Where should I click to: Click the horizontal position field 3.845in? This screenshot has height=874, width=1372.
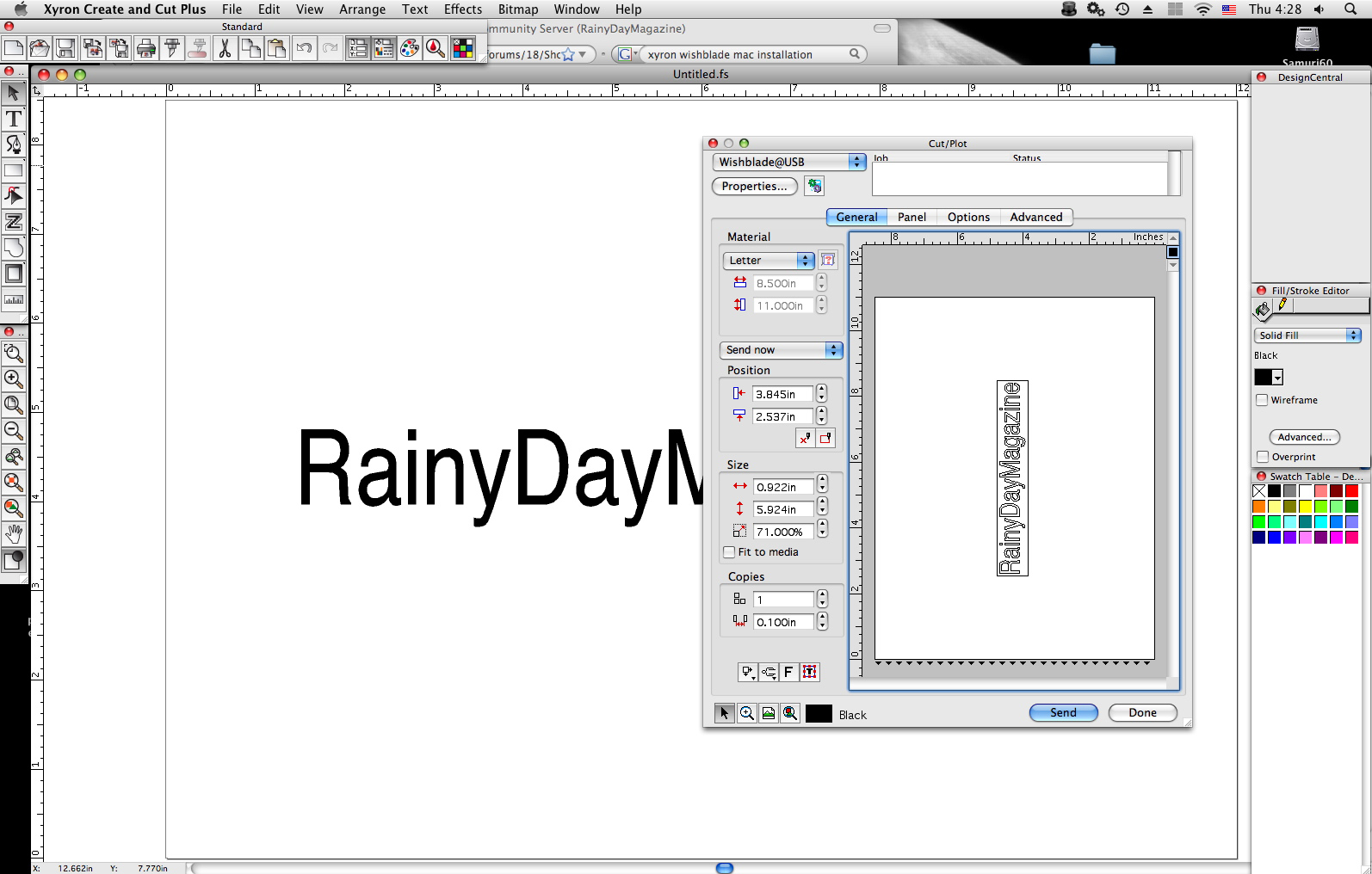tap(782, 394)
